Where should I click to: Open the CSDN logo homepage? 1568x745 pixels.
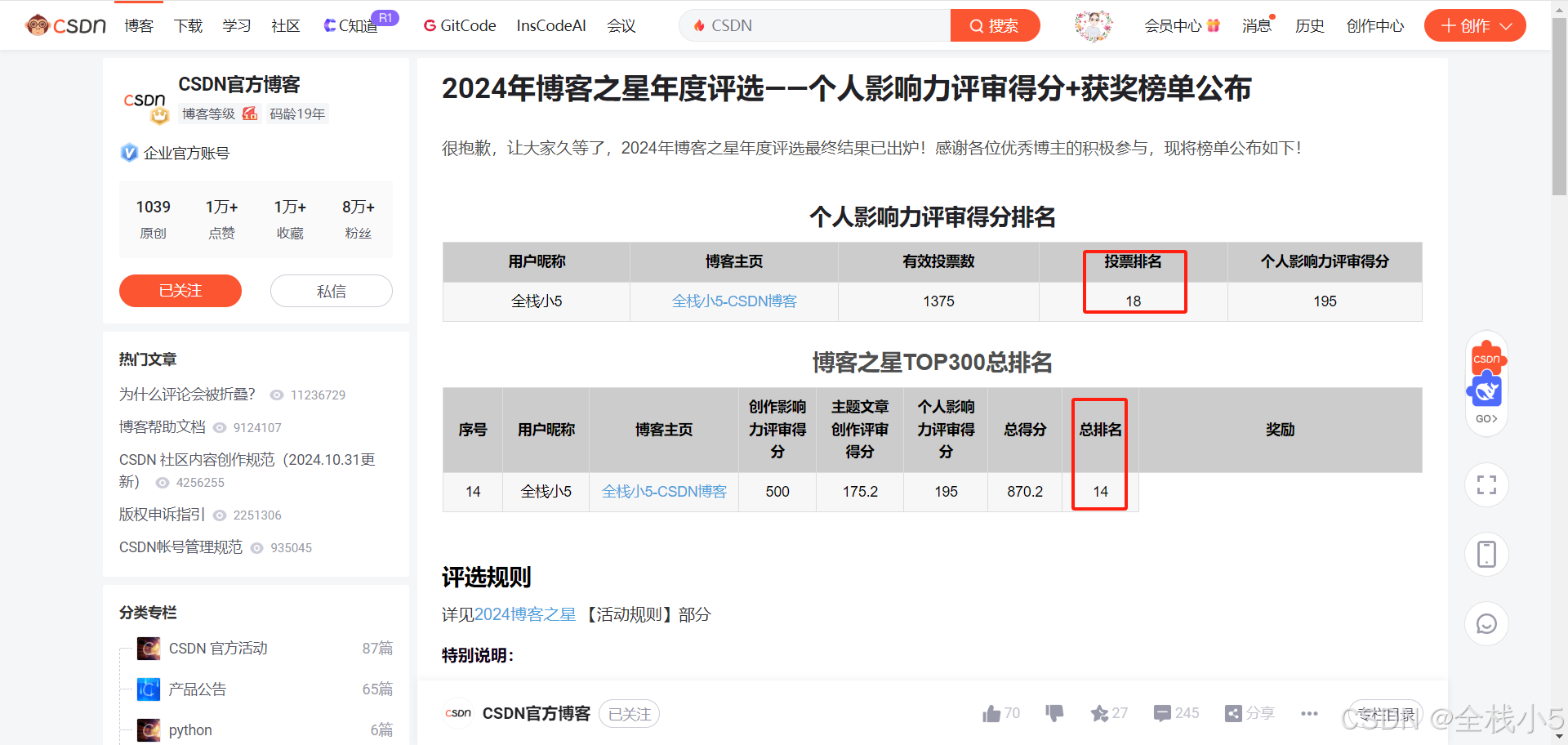[66, 25]
